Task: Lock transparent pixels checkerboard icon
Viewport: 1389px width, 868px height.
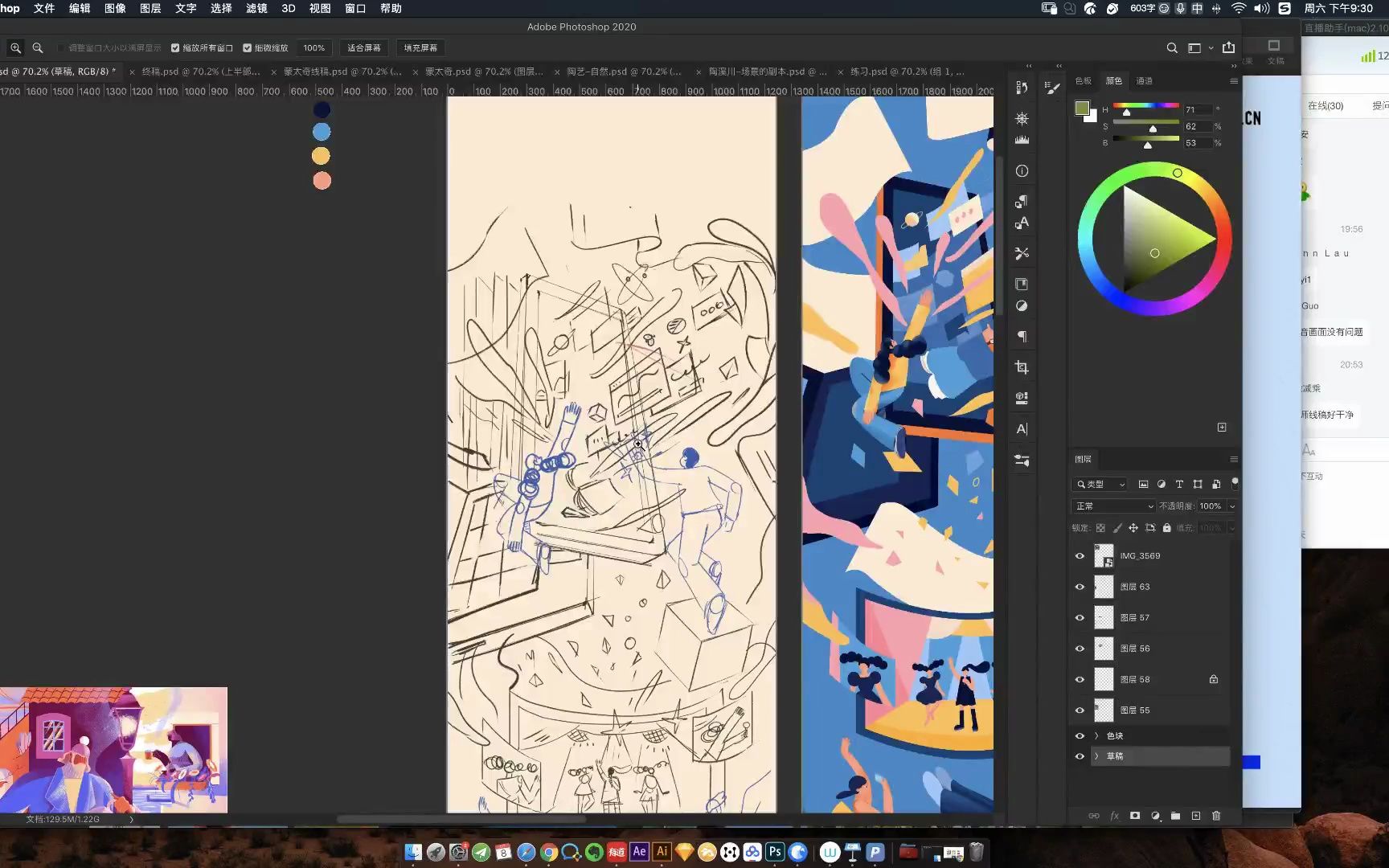Action: click(x=1100, y=528)
